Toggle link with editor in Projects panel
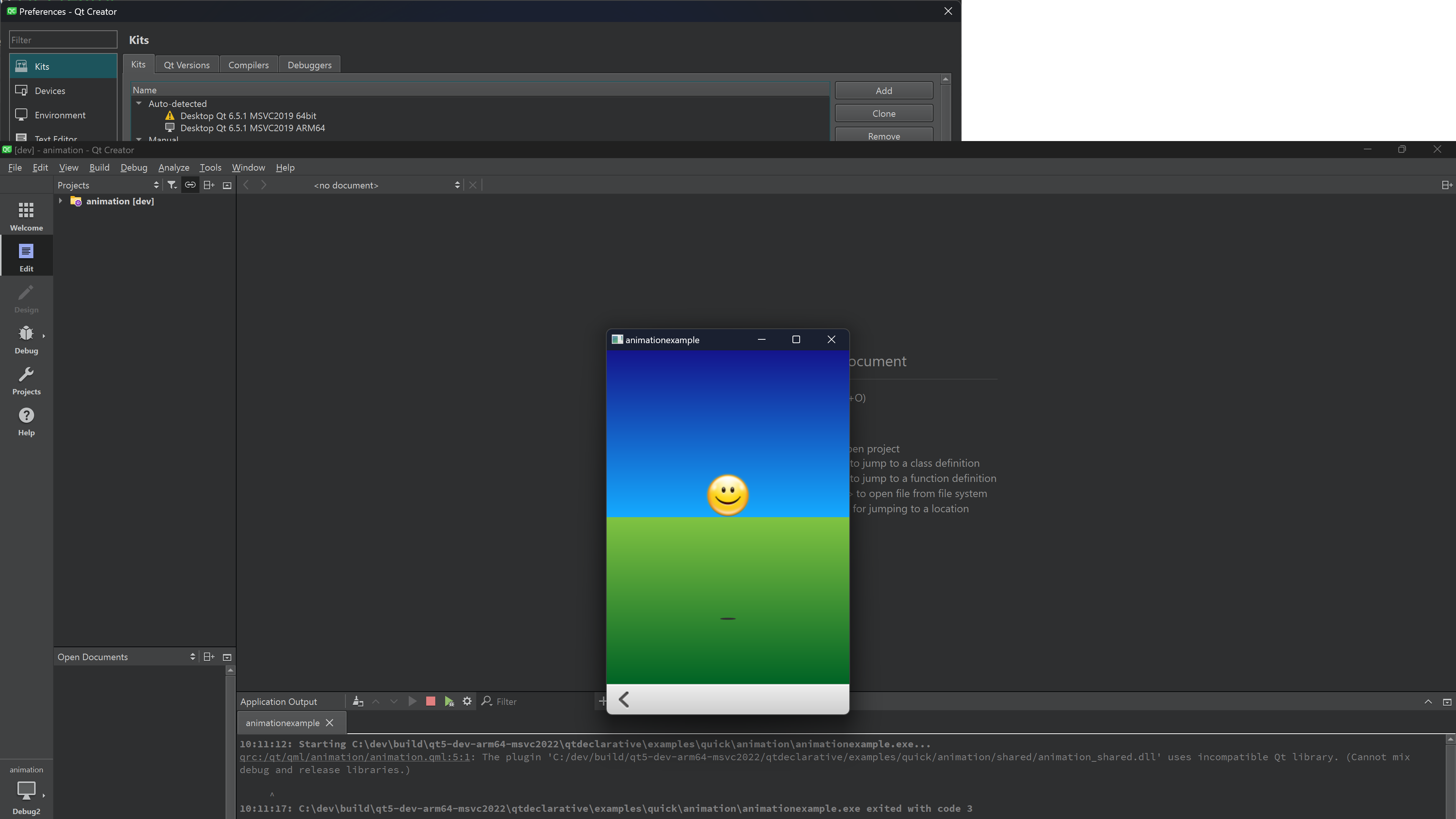The width and height of the screenshot is (1456, 819). [x=190, y=185]
